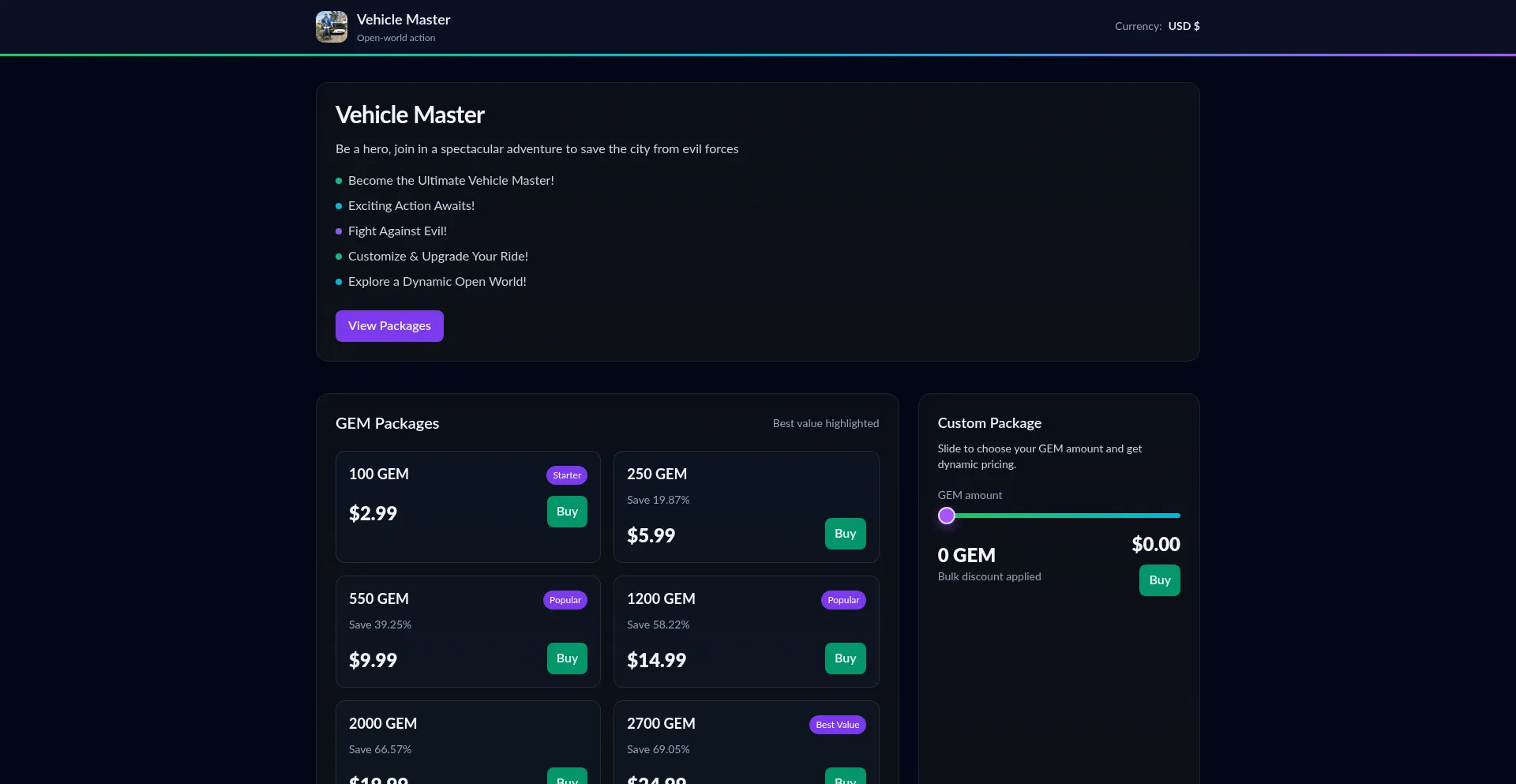This screenshot has height=784, width=1516.
Task: Click the Custom Package heading
Action: click(989, 423)
